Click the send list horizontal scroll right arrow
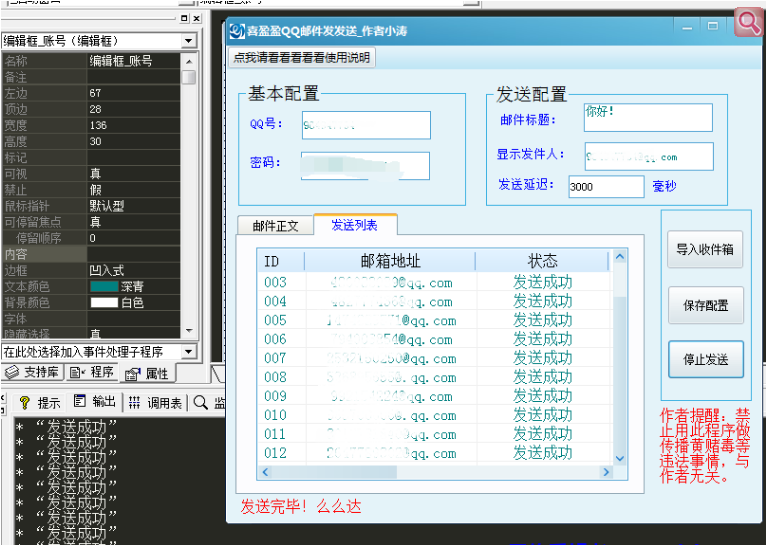This screenshot has width=769, height=545. click(x=606, y=472)
